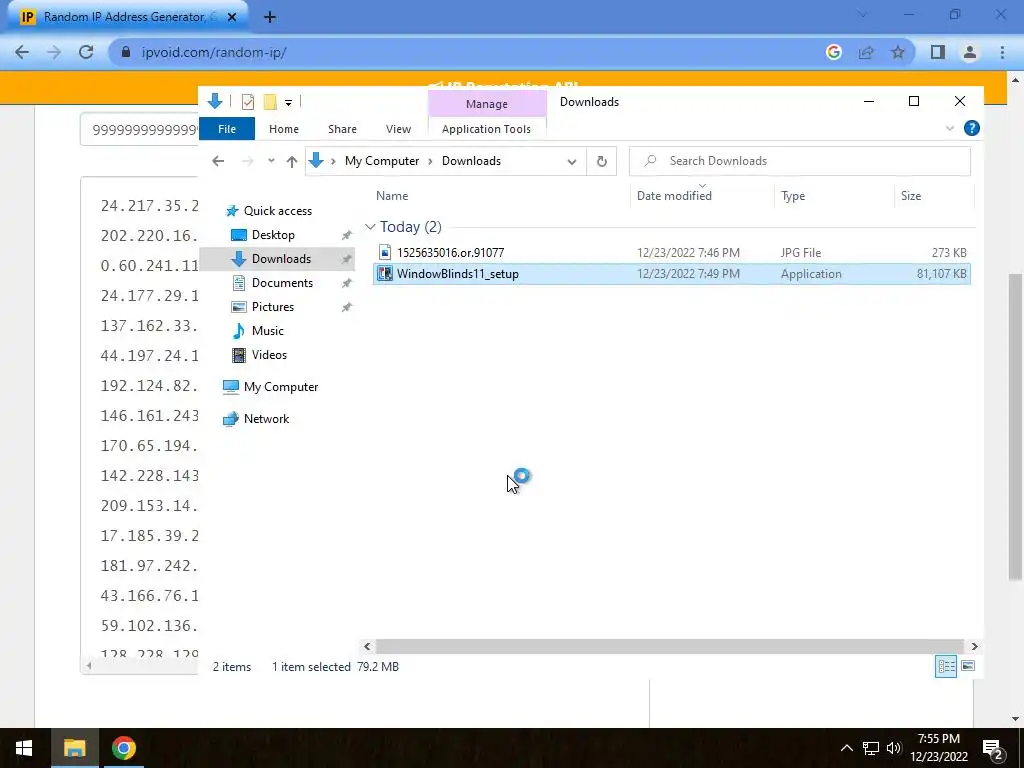Switch to the View ribbon tab
The width and height of the screenshot is (1024, 768).
click(x=398, y=129)
